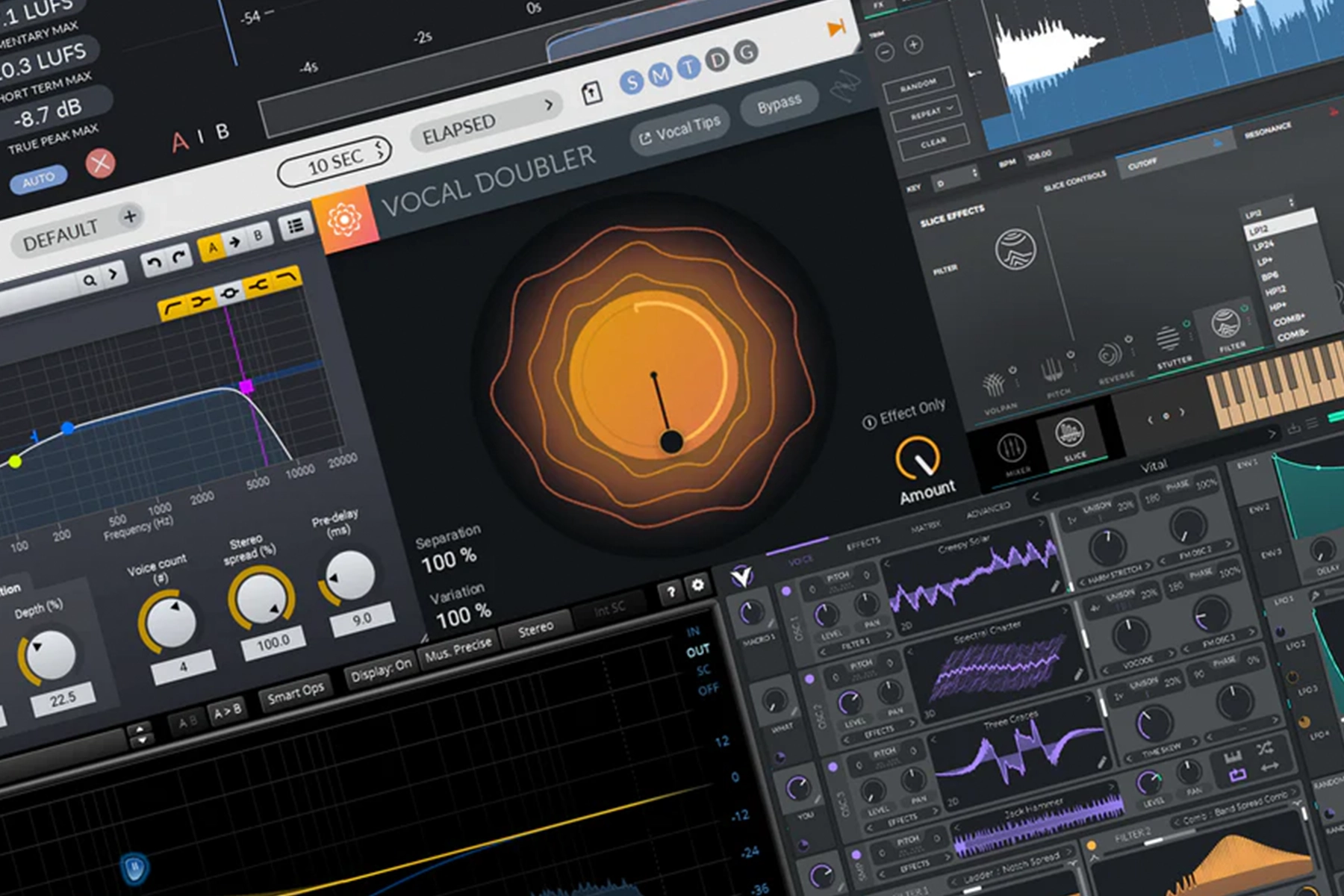
Task: Select the Pitch slice effect icon
Action: pos(1051,369)
